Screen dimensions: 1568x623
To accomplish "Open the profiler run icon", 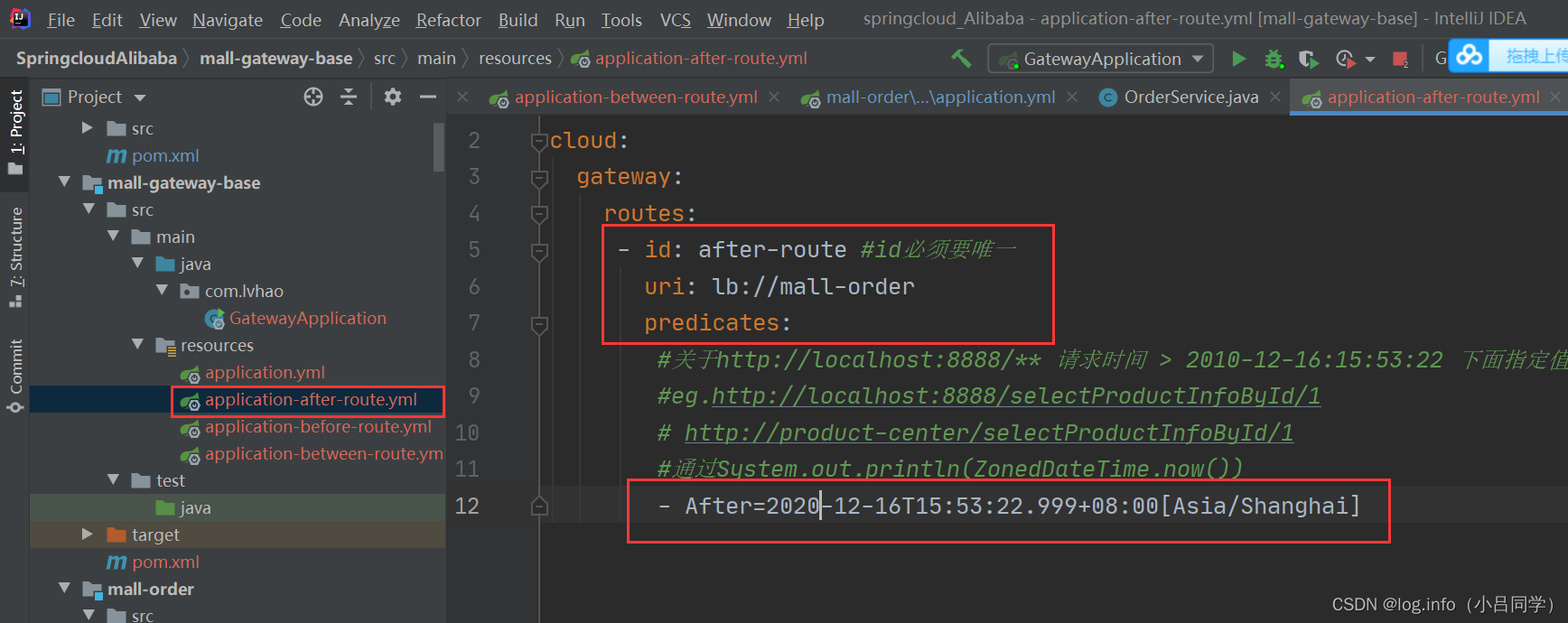I will [1345, 60].
